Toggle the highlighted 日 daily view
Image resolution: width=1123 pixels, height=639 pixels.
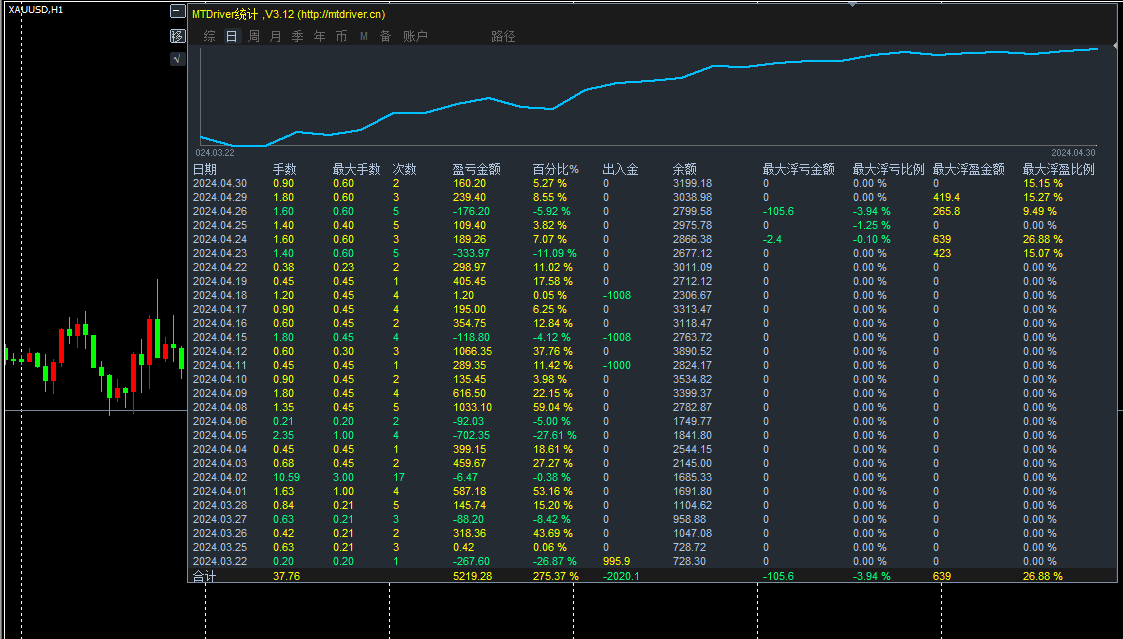pyautogui.click(x=232, y=36)
